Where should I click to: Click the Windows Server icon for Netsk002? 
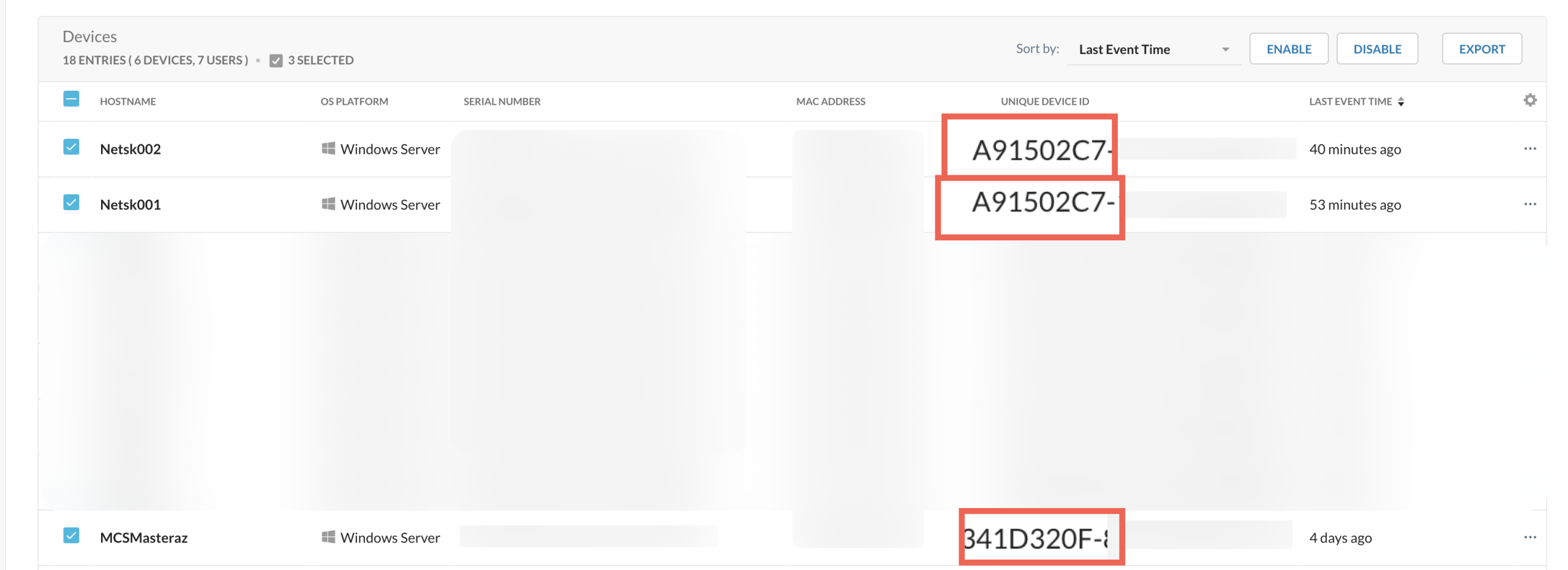[328, 148]
